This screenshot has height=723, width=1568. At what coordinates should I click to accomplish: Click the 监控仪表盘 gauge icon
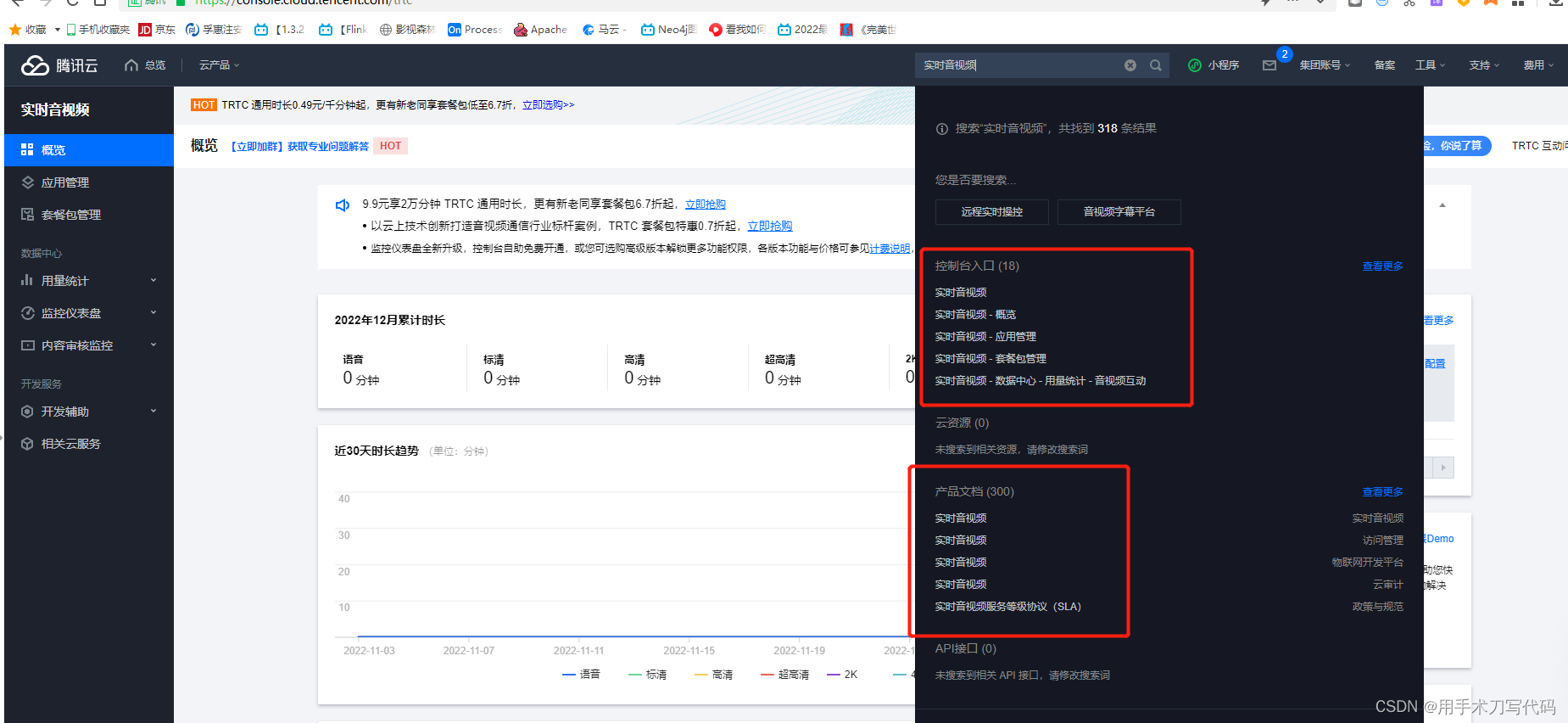[27, 313]
